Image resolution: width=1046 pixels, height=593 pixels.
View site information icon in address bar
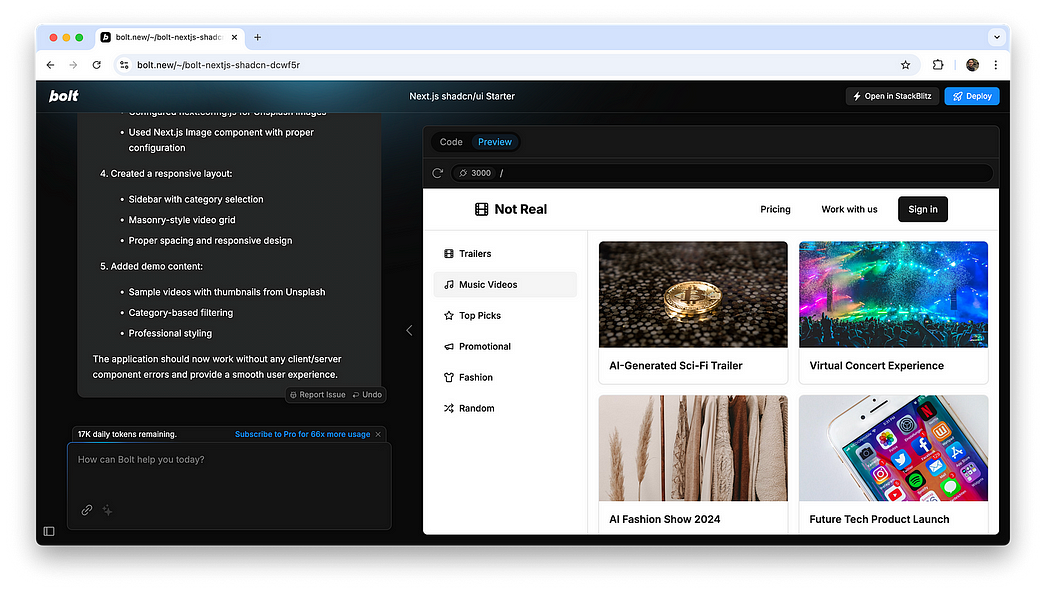click(124, 65)
